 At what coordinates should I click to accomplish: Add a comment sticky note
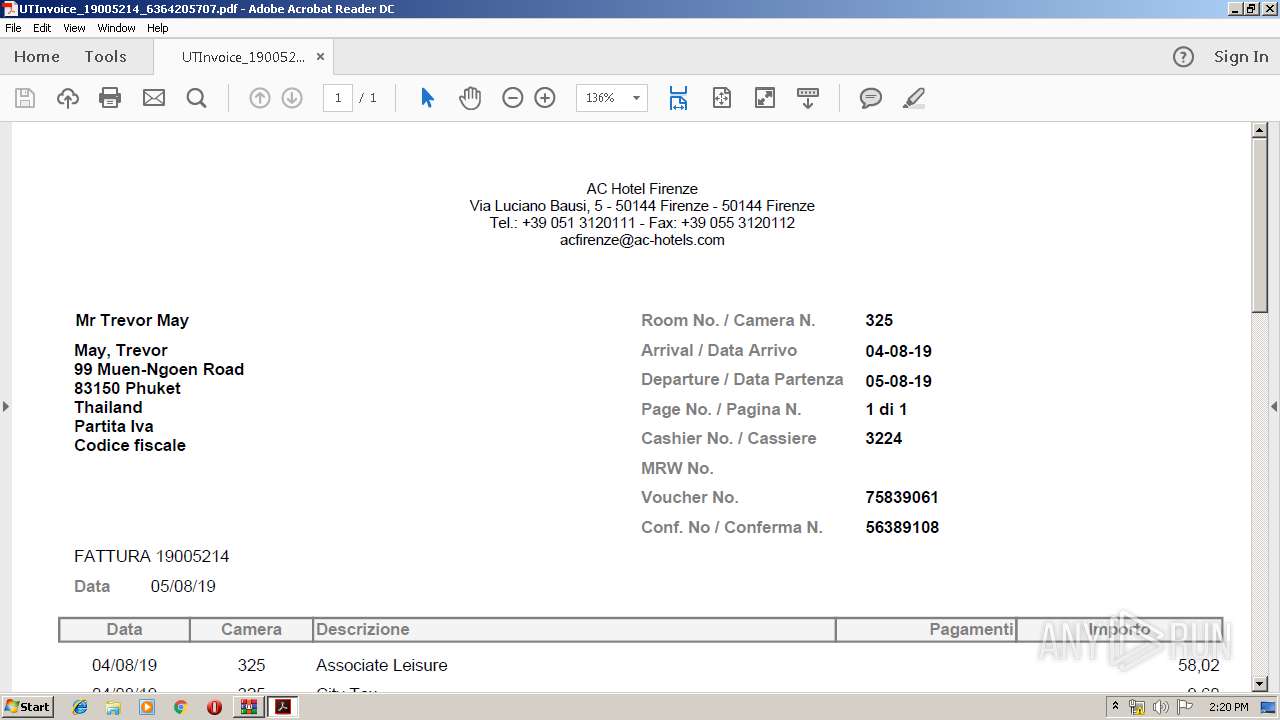coord(871,98)
